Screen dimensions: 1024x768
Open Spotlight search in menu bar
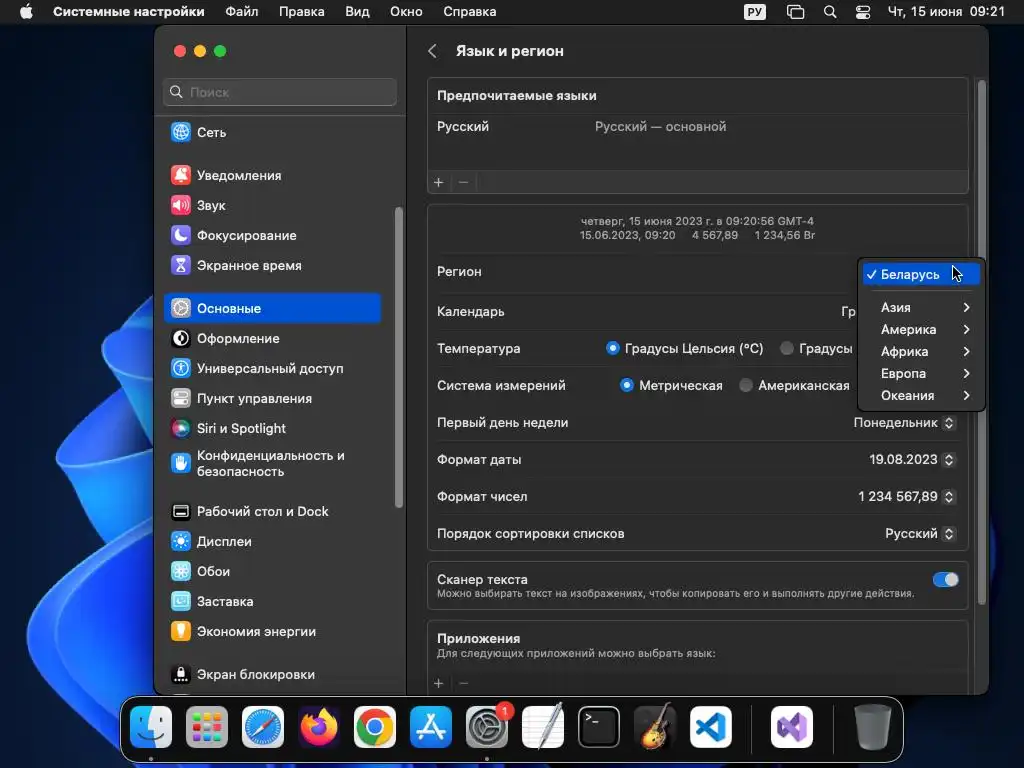(x=830, y=12)
